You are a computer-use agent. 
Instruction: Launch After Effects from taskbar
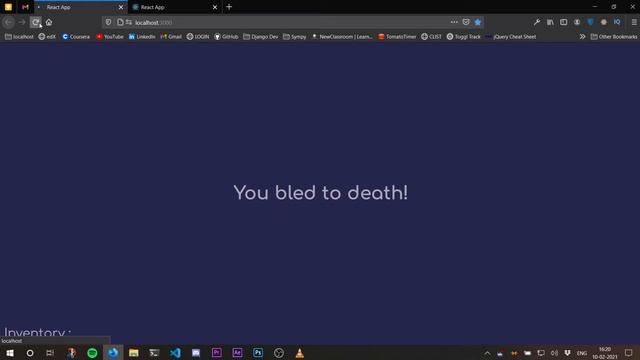(237, 353)
